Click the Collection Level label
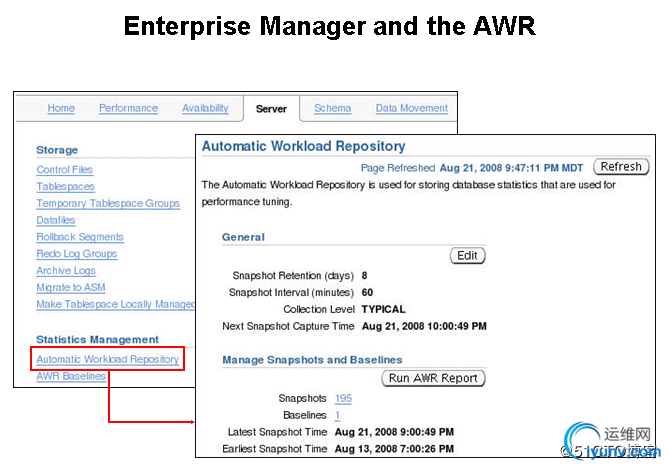667x468 pixels. tap(319, 309)
